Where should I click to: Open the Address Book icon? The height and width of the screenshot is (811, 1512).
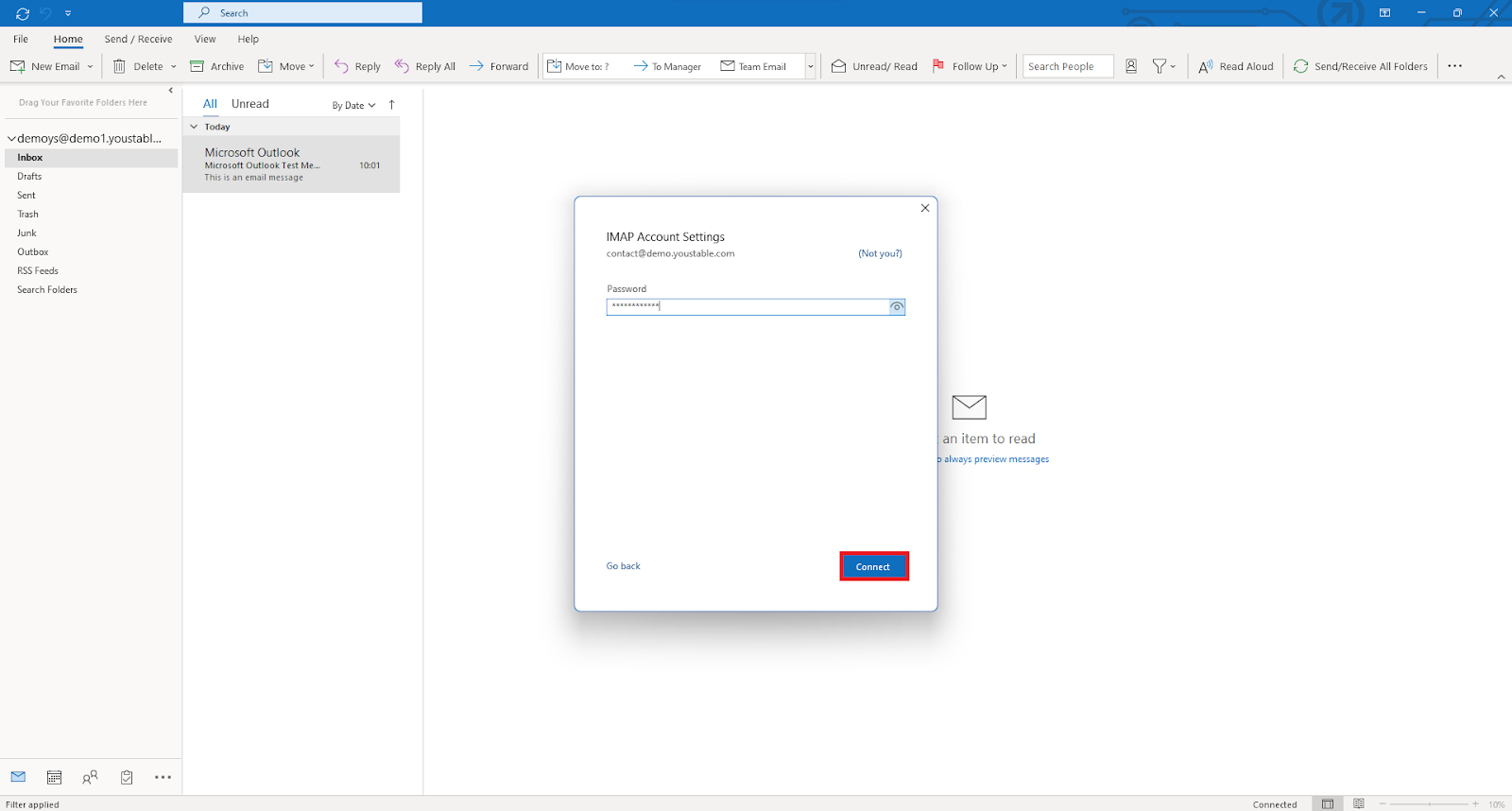tap(1131, 66)
